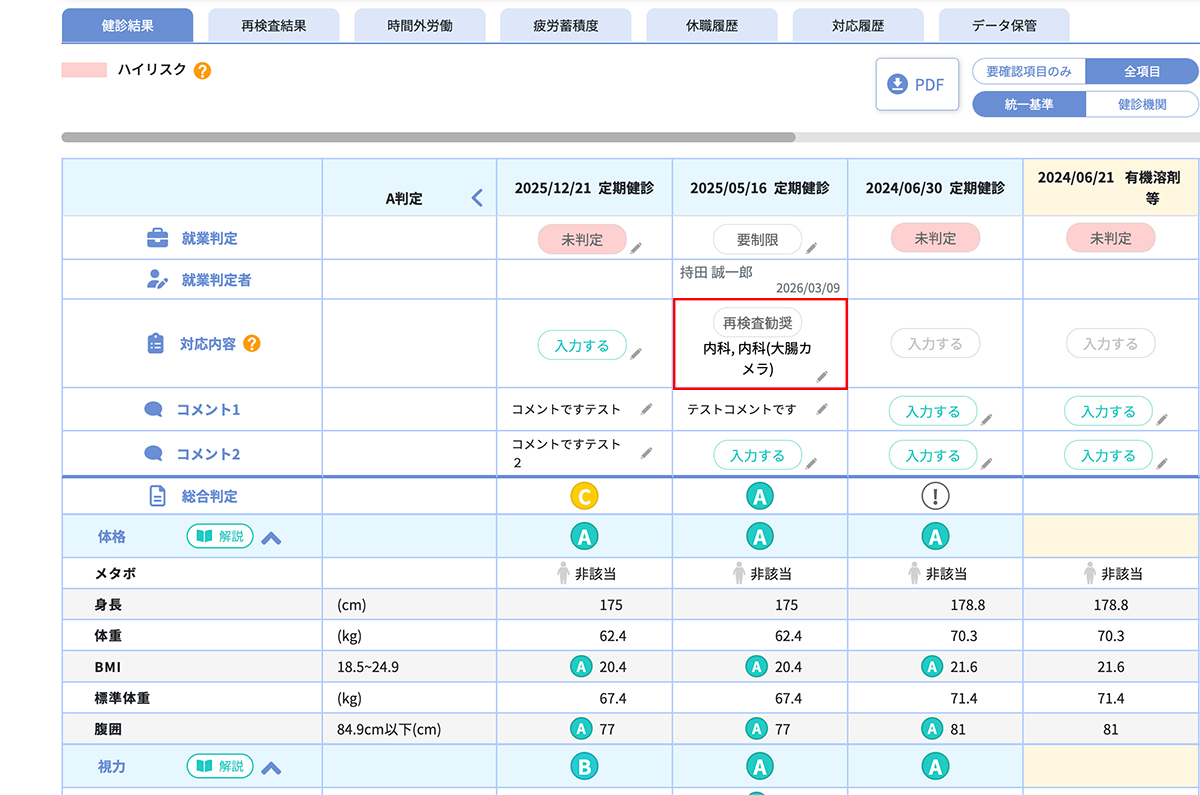1200x795 pixels.
Task: Click the horizontal scrollbar above the table
Action: [428, 137]
